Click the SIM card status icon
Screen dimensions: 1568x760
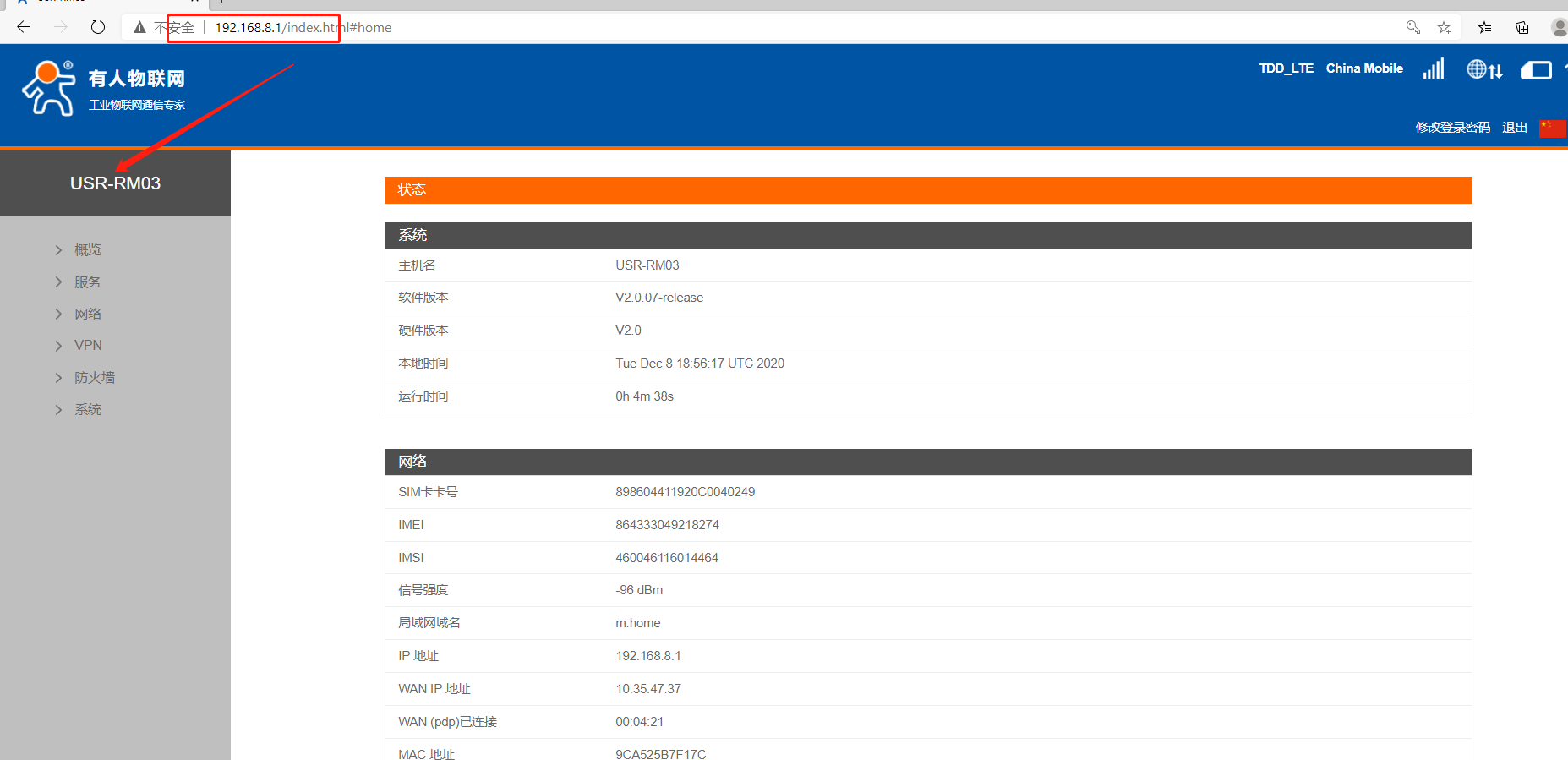(1536, 70)
